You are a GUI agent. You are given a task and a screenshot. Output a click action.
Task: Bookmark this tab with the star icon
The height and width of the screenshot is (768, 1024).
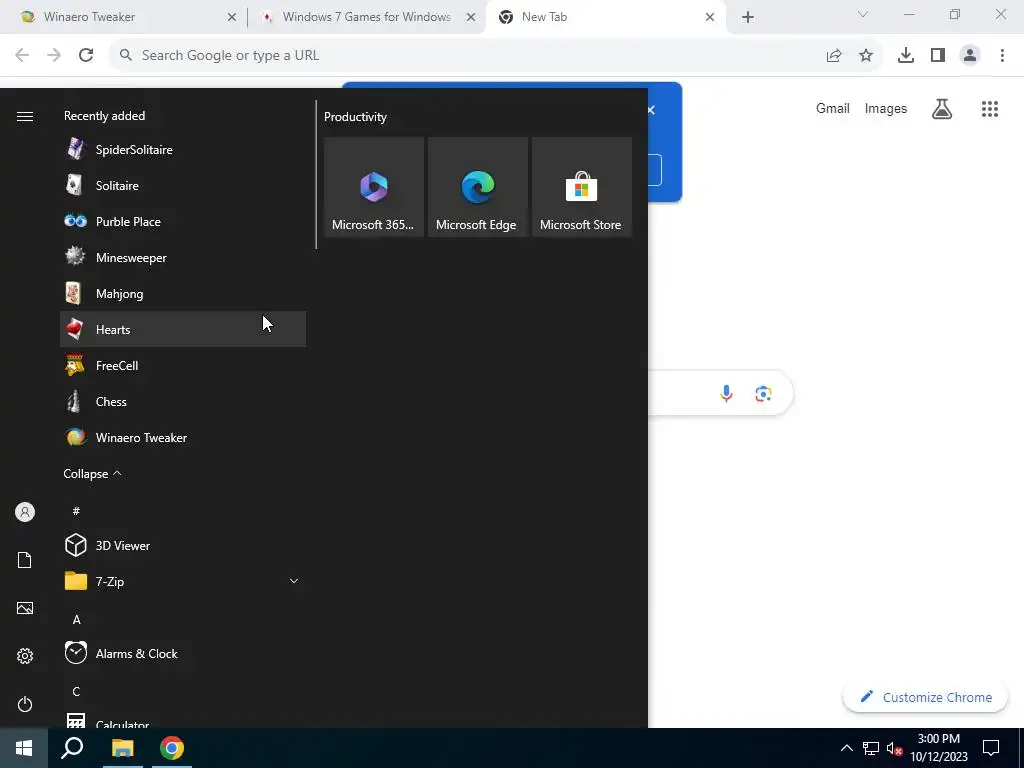click(866, 56)
